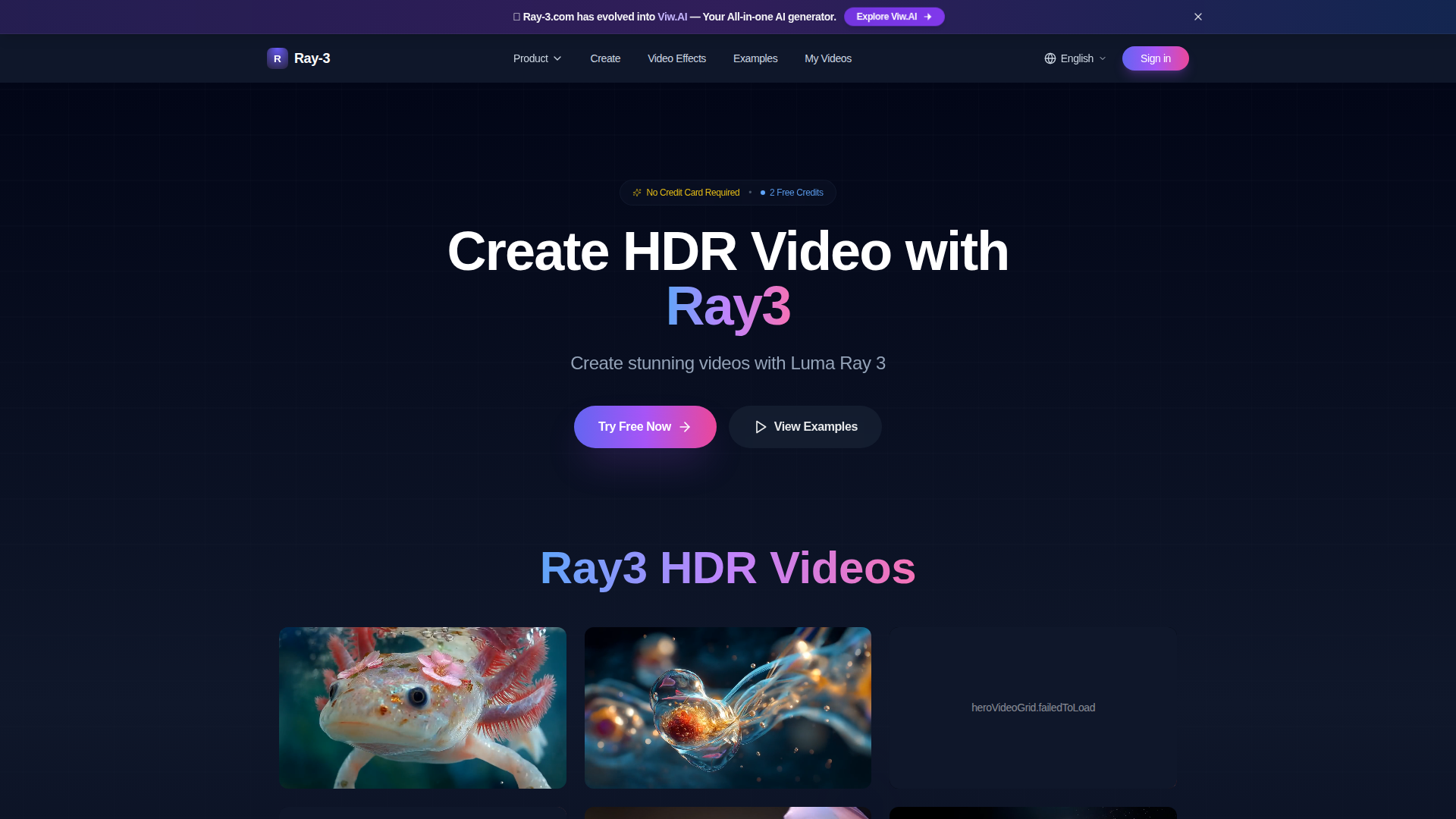
Task: Go to Video Effects page
Action: click(x=676, y=58)
